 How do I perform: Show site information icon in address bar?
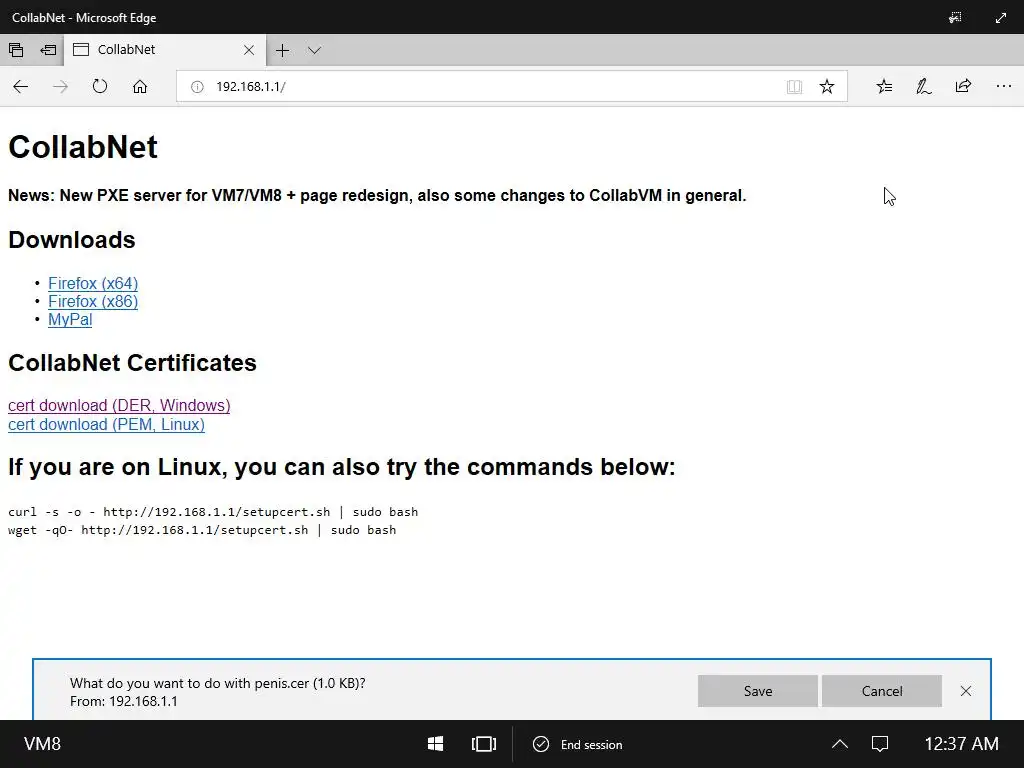(x=197, y=87)
